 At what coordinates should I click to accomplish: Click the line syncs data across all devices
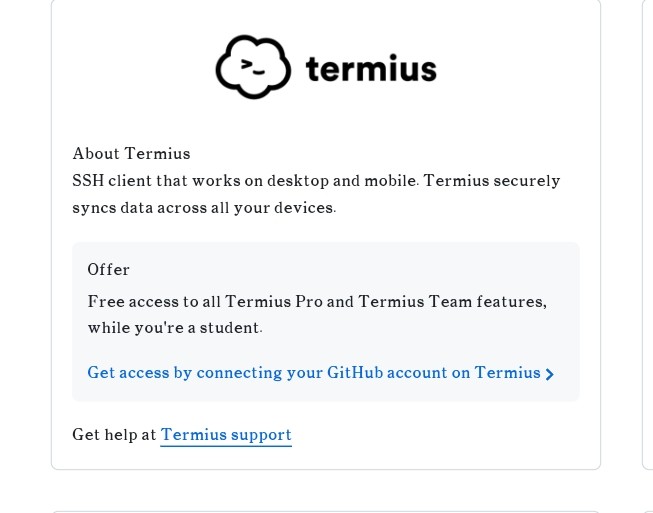point(204,207)
